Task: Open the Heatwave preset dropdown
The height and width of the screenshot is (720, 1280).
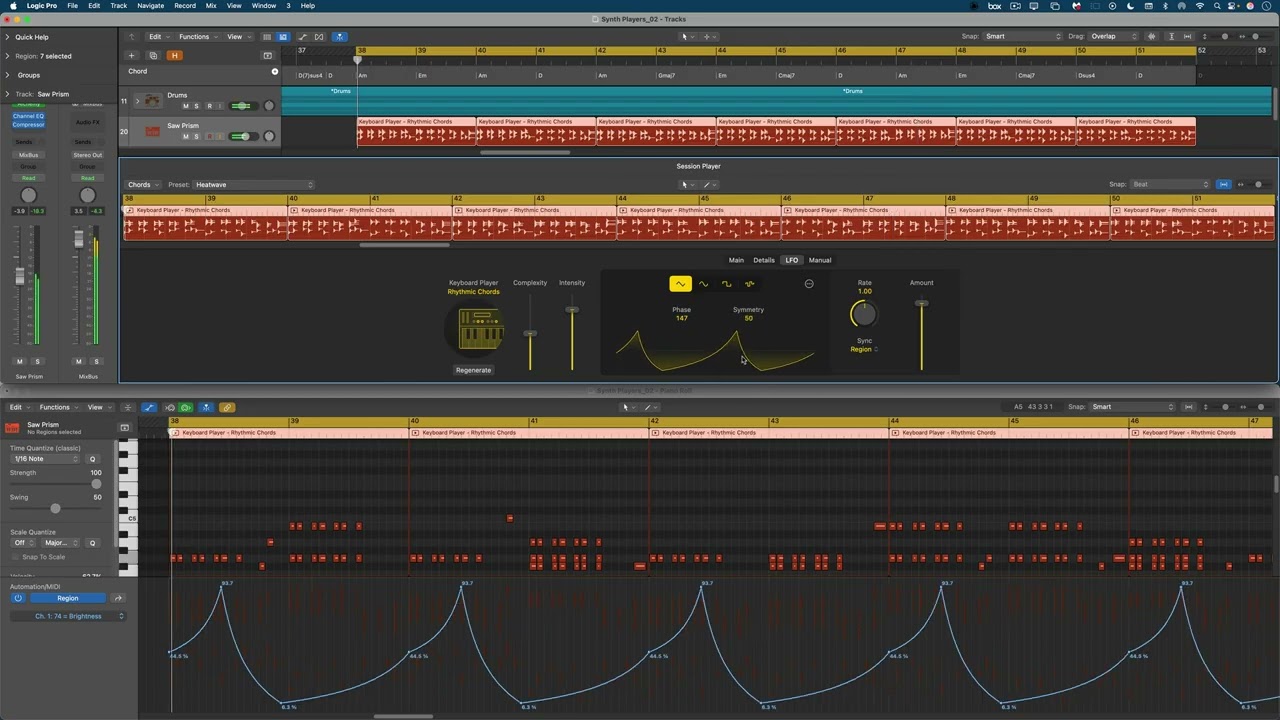Action: (254, 184)
